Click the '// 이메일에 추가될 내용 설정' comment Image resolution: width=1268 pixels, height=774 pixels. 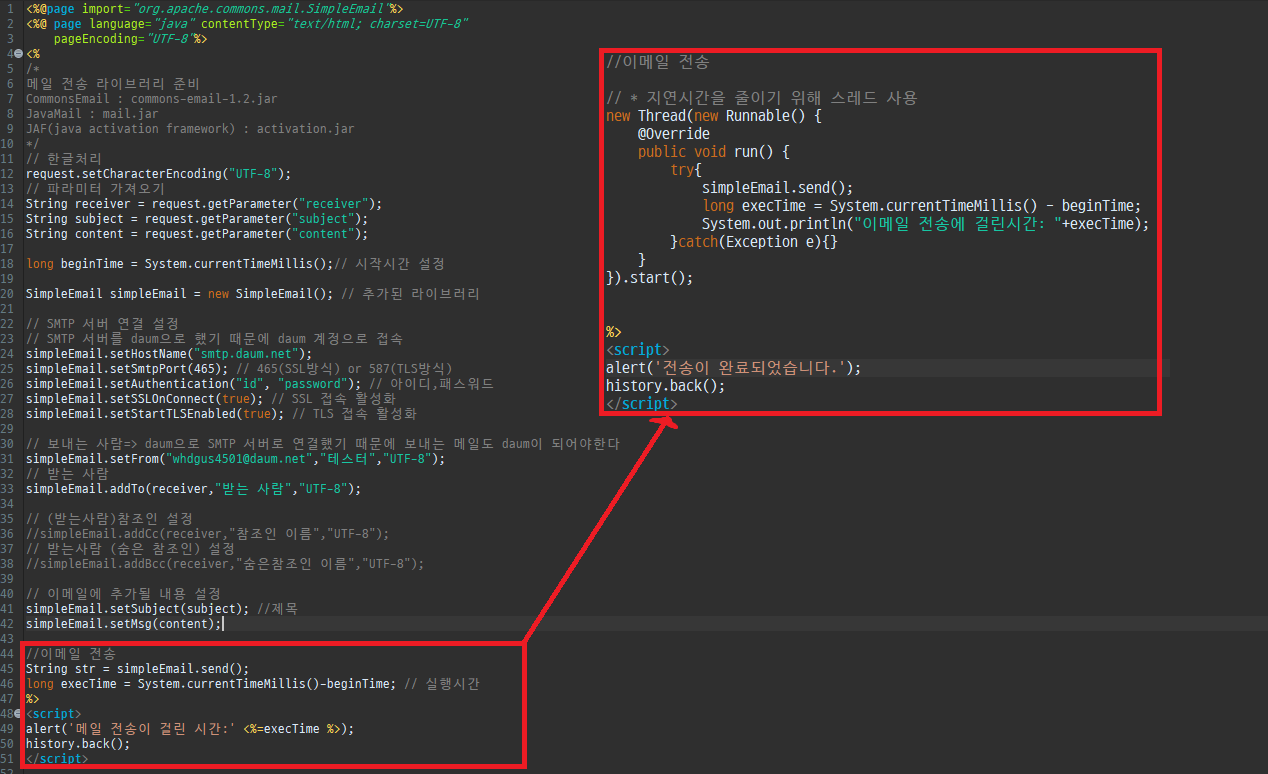click(123, 594)
